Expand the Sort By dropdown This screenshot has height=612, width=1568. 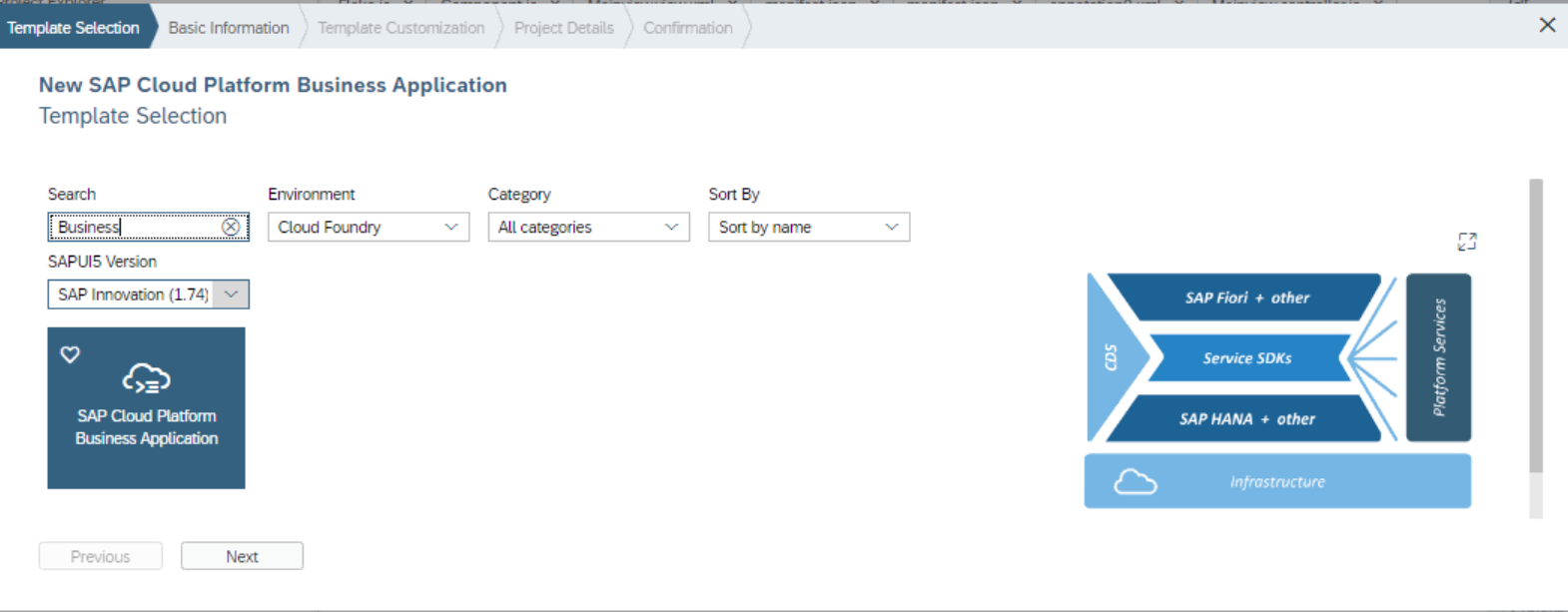pyautogui.click(x=808, y=228)
